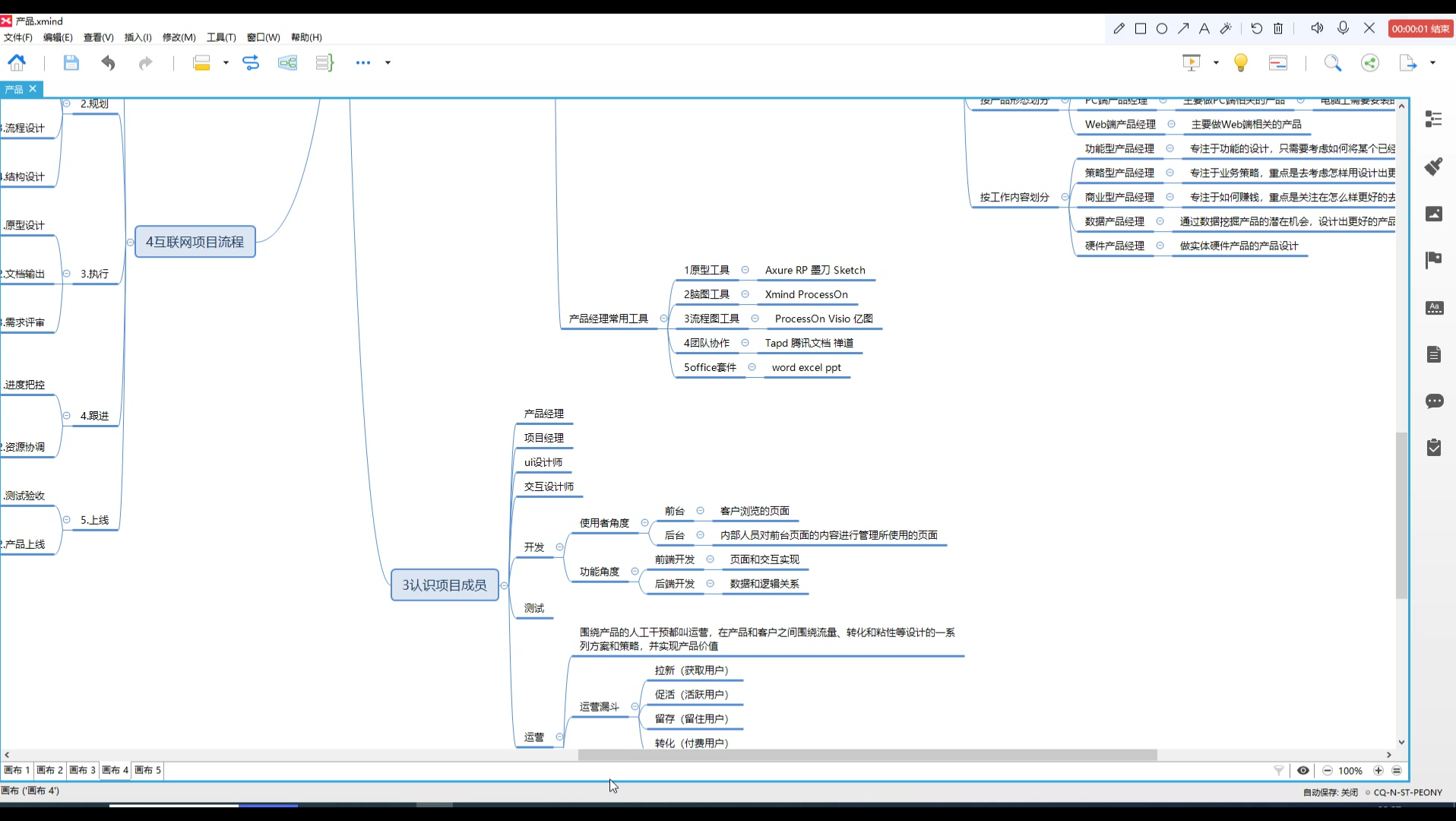This screenshot has width=1456, height=821.
Task: Share the map with the green share icon
Action: point(1370,63)
